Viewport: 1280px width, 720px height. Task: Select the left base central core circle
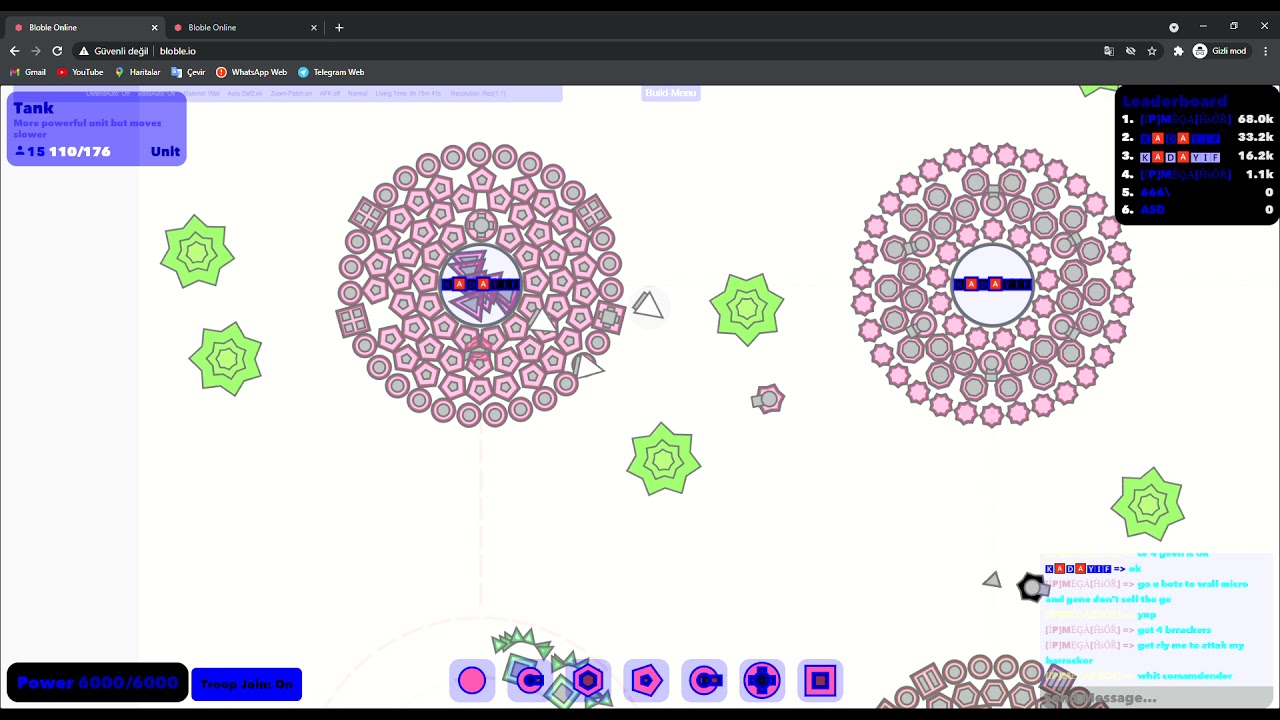click(481, 284)
